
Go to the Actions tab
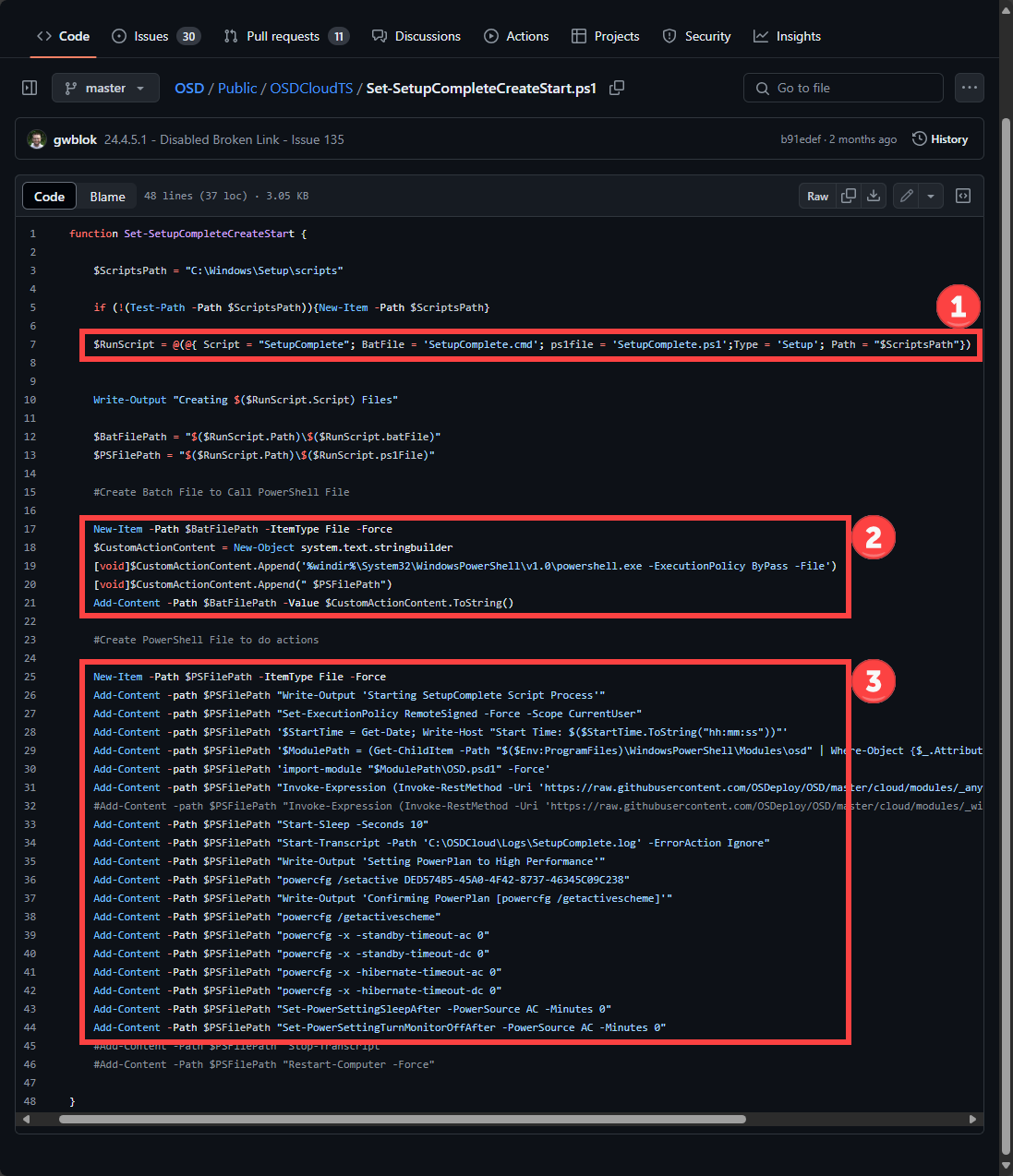(x=516, y=36)
